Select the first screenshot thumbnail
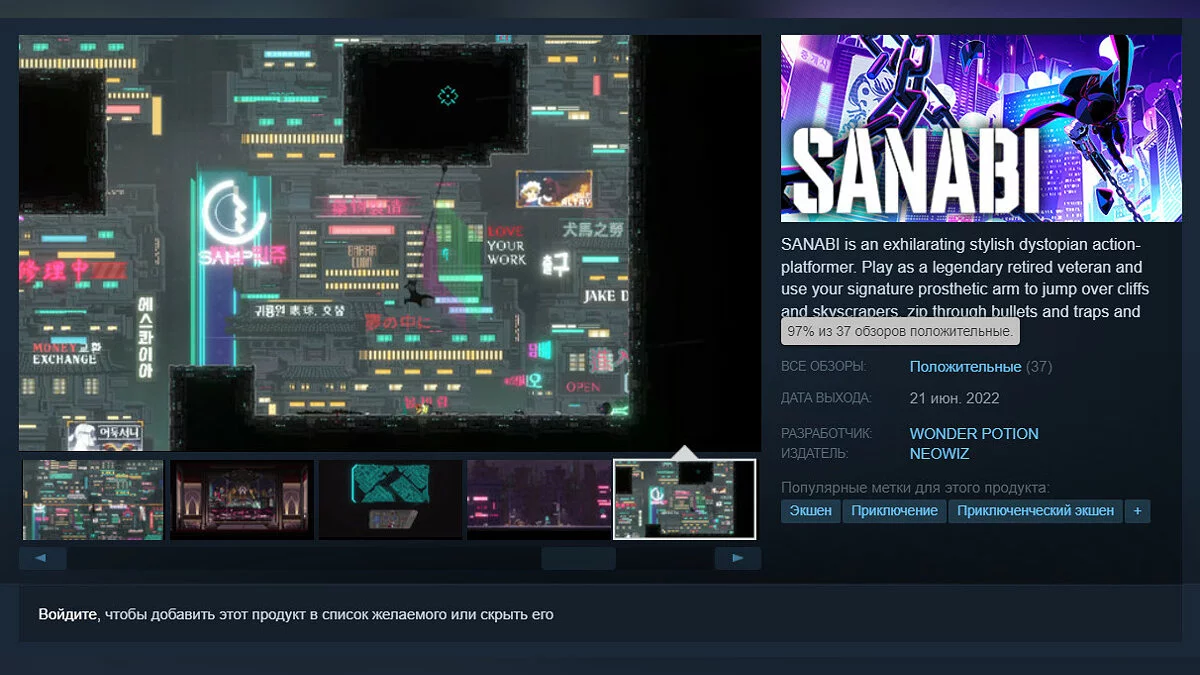The width and height of the screenshot is (1200, 675). tap(93, 500)
